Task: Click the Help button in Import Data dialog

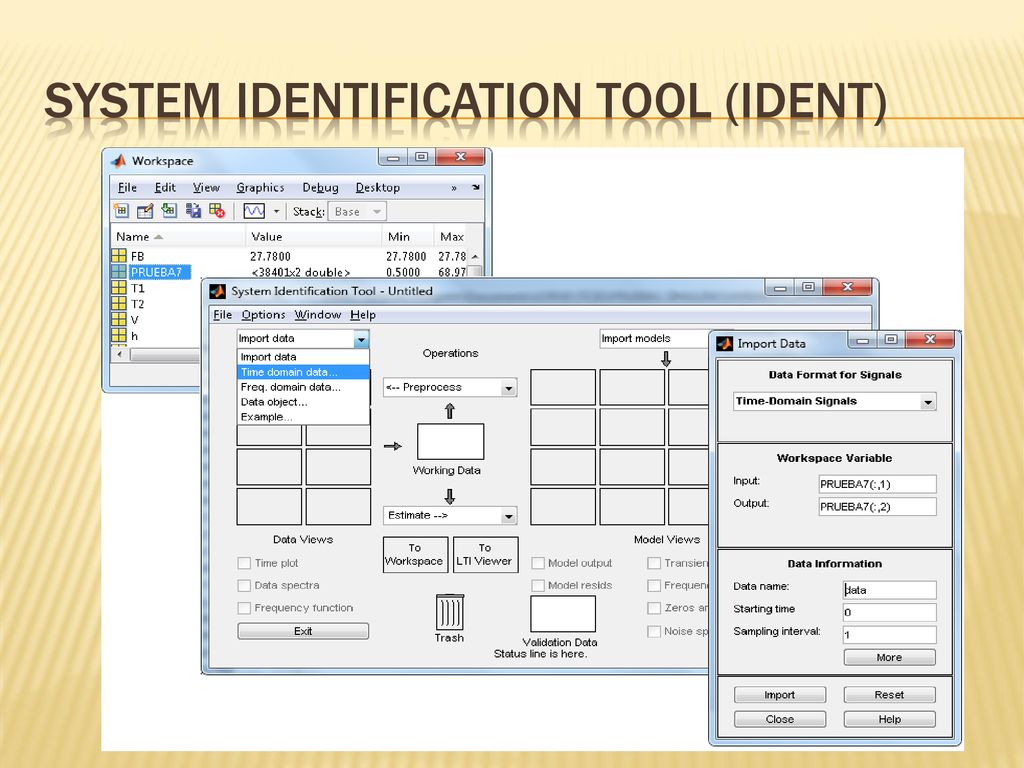Action: point(889,719)
